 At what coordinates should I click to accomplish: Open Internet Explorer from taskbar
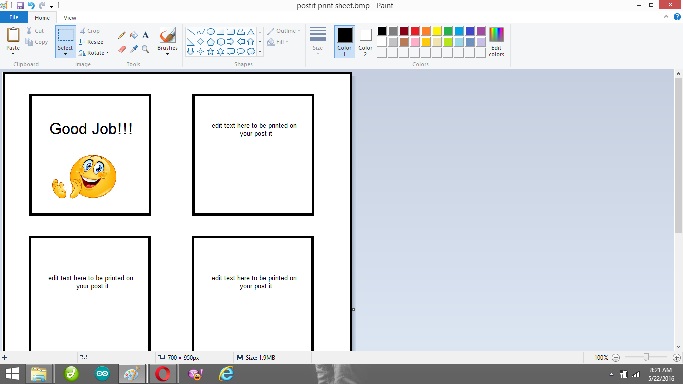point(226,374)
